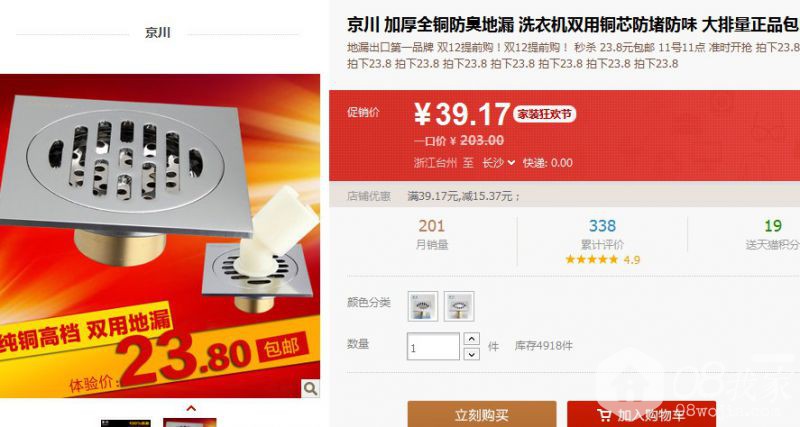Click the quantity input field

click(x=433, y=346)
